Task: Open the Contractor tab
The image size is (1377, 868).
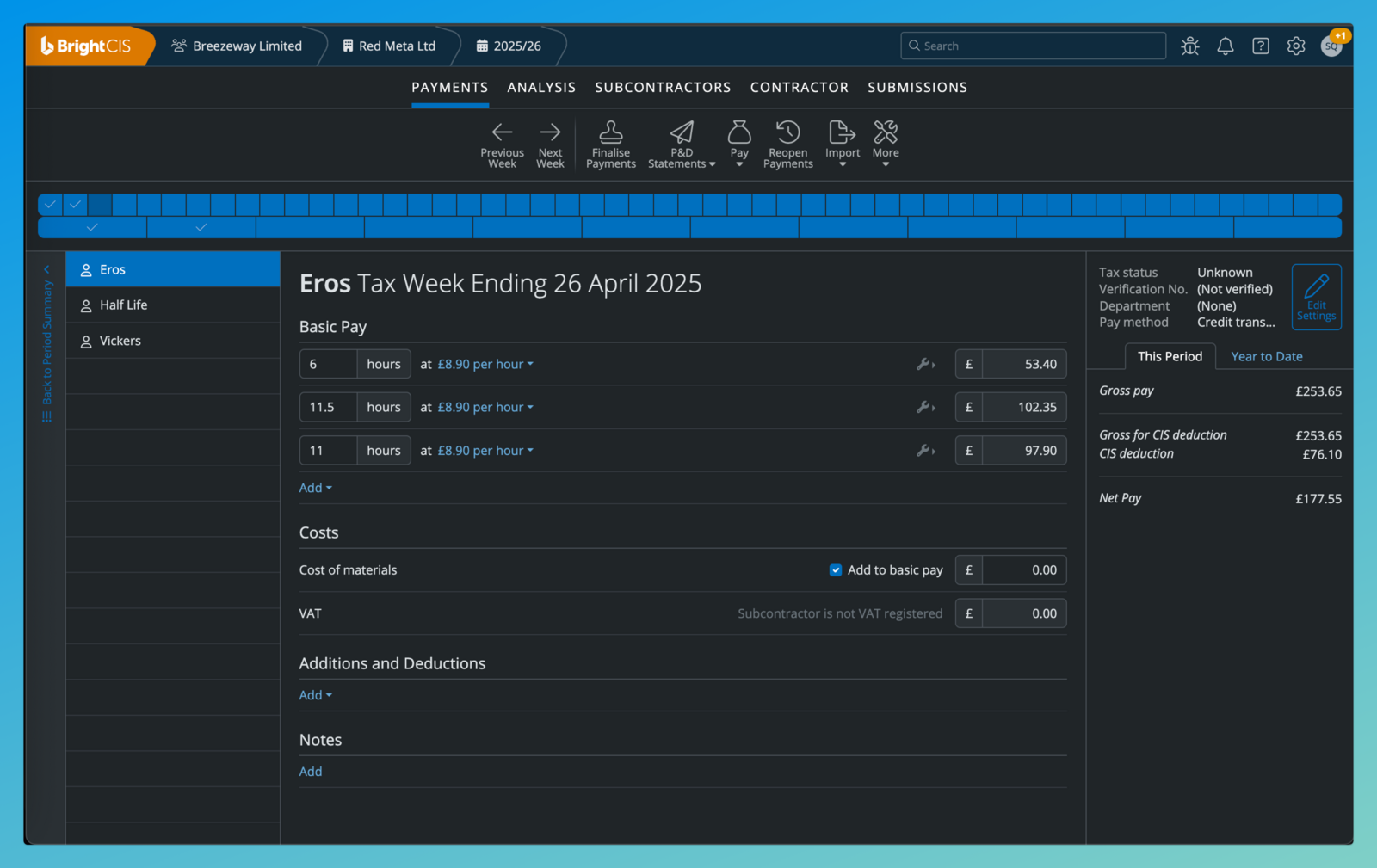Action: click(800, 88)
